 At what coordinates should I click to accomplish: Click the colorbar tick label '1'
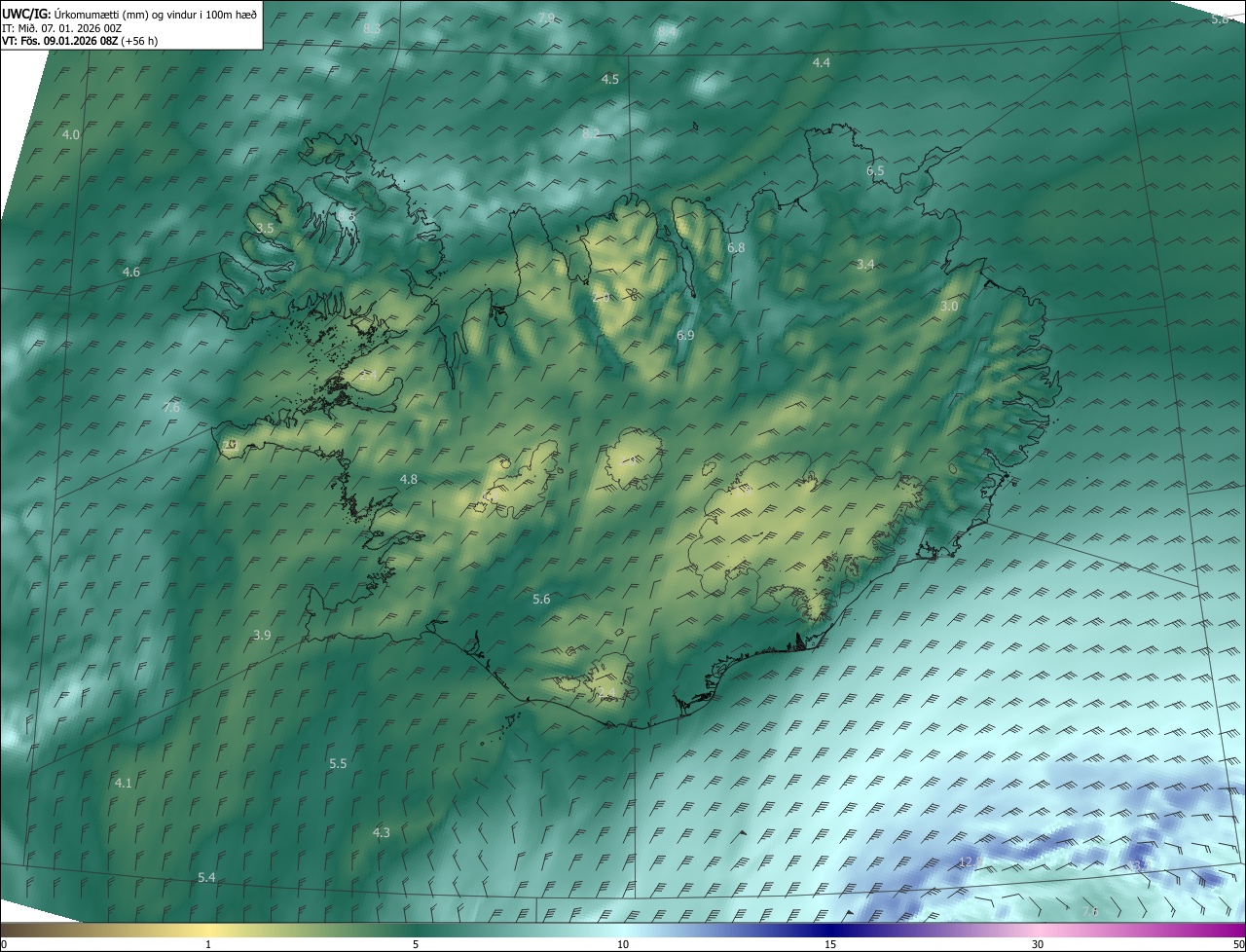coord(208,944)
